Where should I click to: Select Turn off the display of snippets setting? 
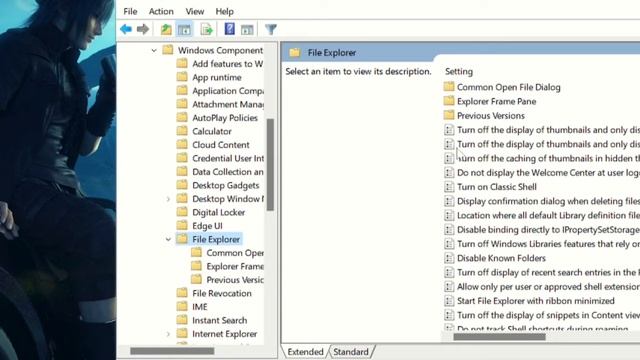[x=542, y=315]
